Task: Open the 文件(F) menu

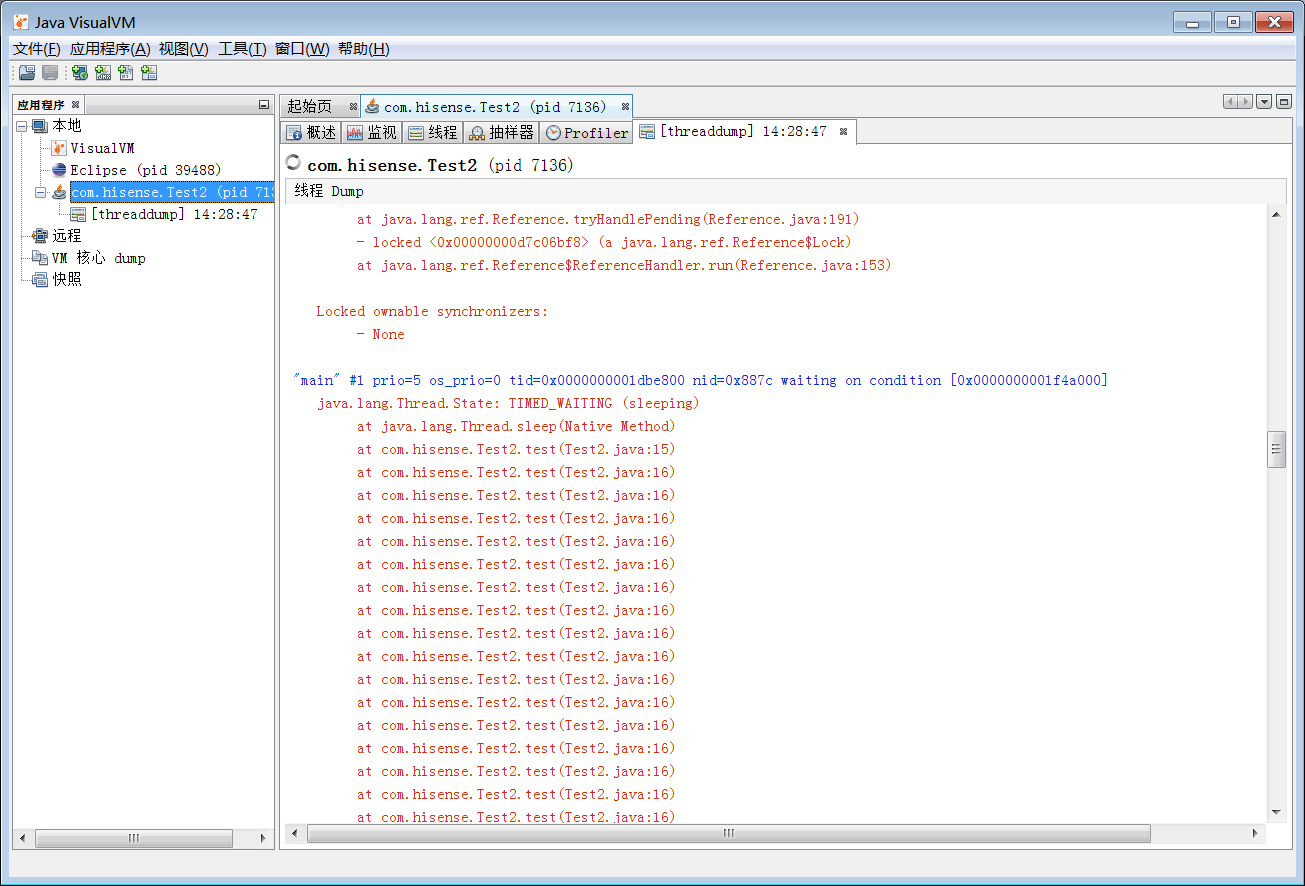Action: pyautogui.click(x=37, y=49)
